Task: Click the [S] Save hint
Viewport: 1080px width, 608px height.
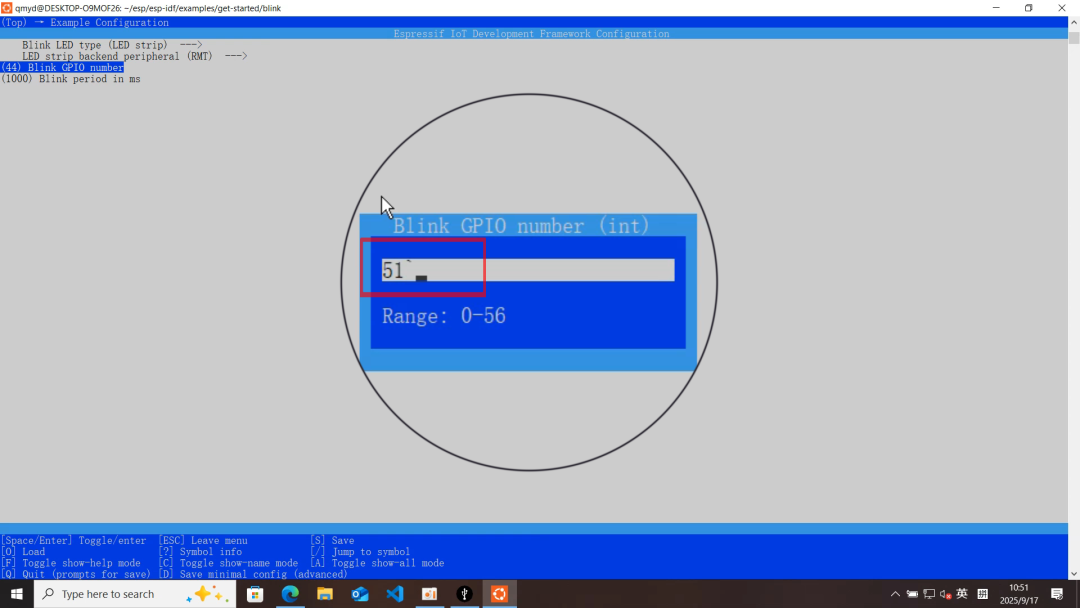Action: (332, 541)
